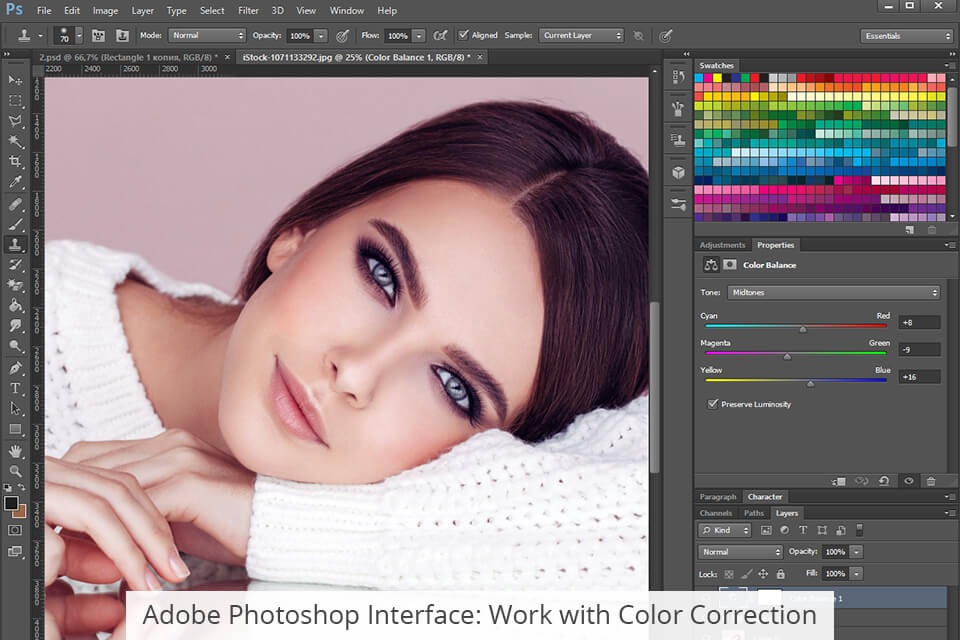Screen dimensions: 960x640
Task: Click the Cyan-Red slider handle
Action: (x=803, y=329)
